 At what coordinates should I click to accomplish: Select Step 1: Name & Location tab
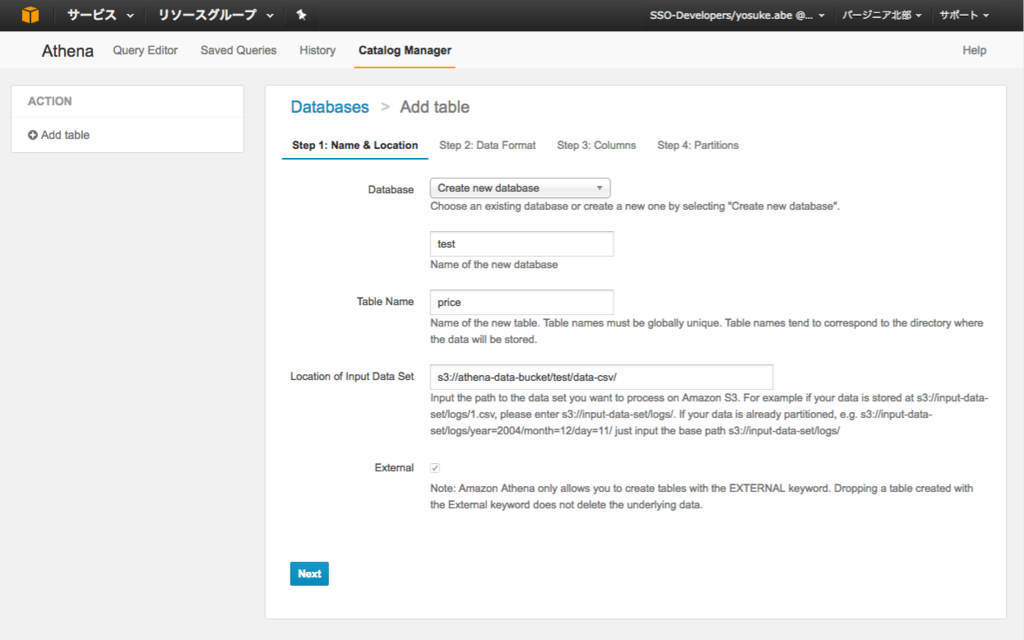tap(355, 145)
